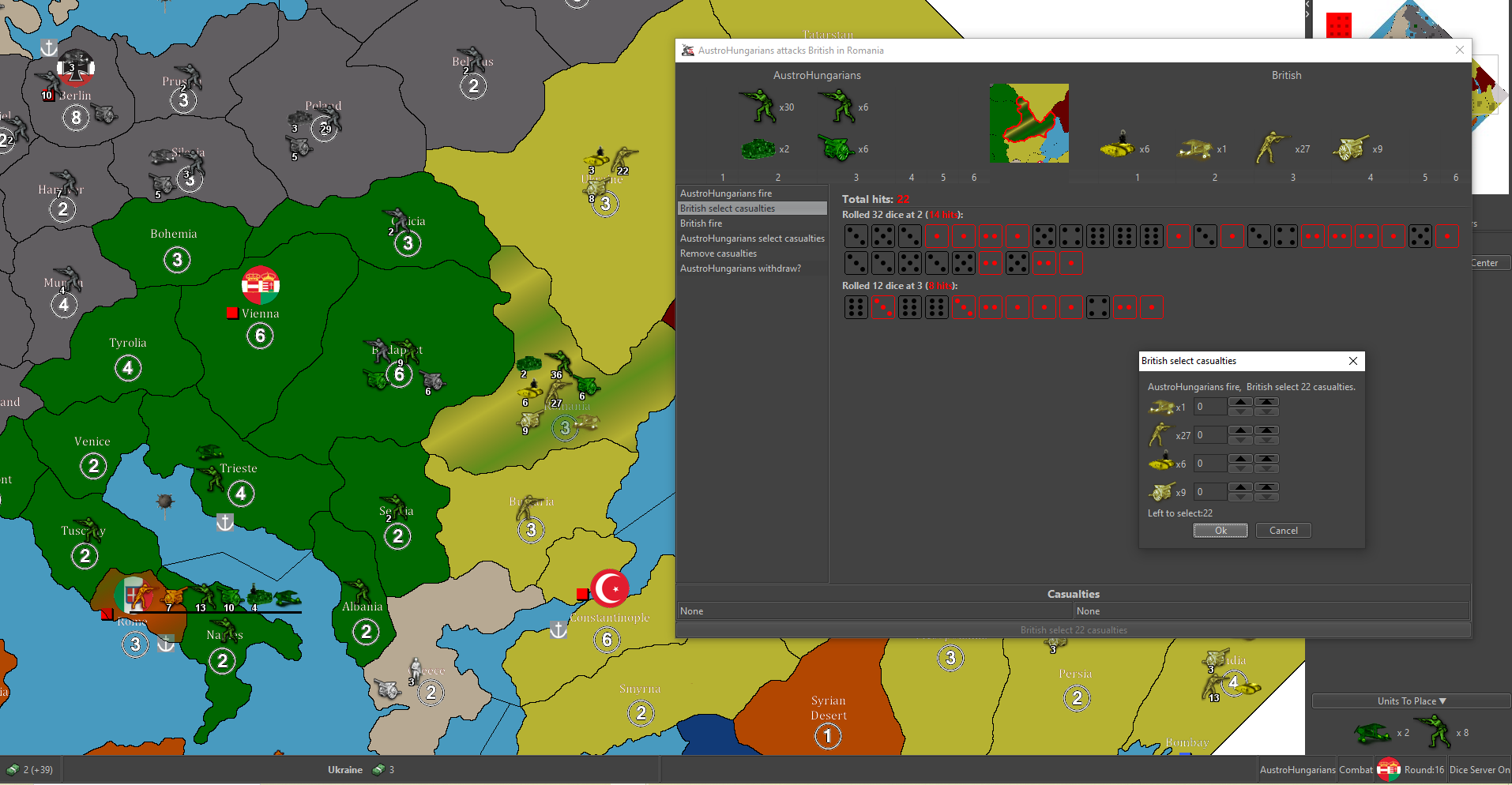Click the anchor port icon near Trieste

click(x=225, y=522)
